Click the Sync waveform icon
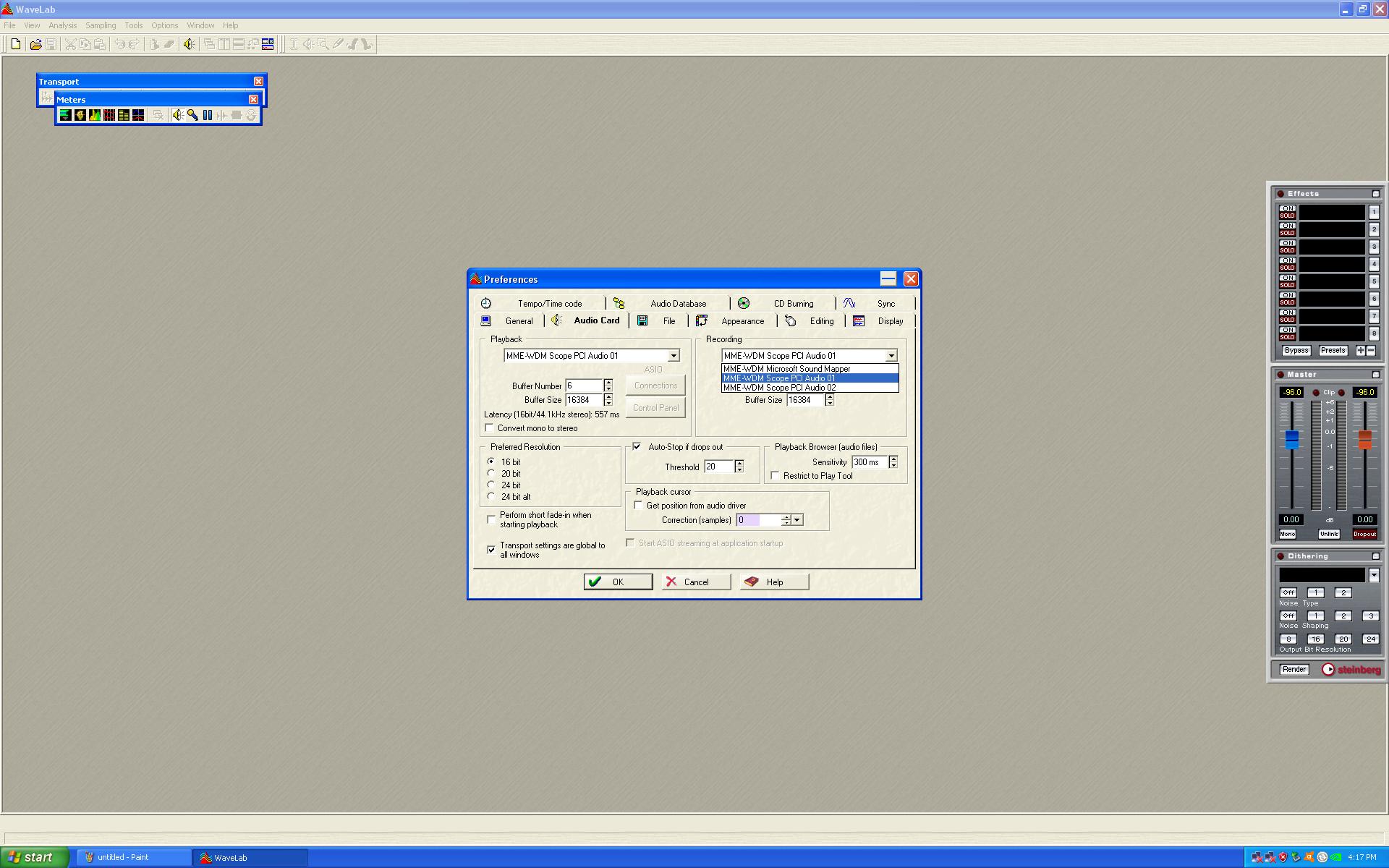This screenshot has width=1389, height=868. point(849,303)
